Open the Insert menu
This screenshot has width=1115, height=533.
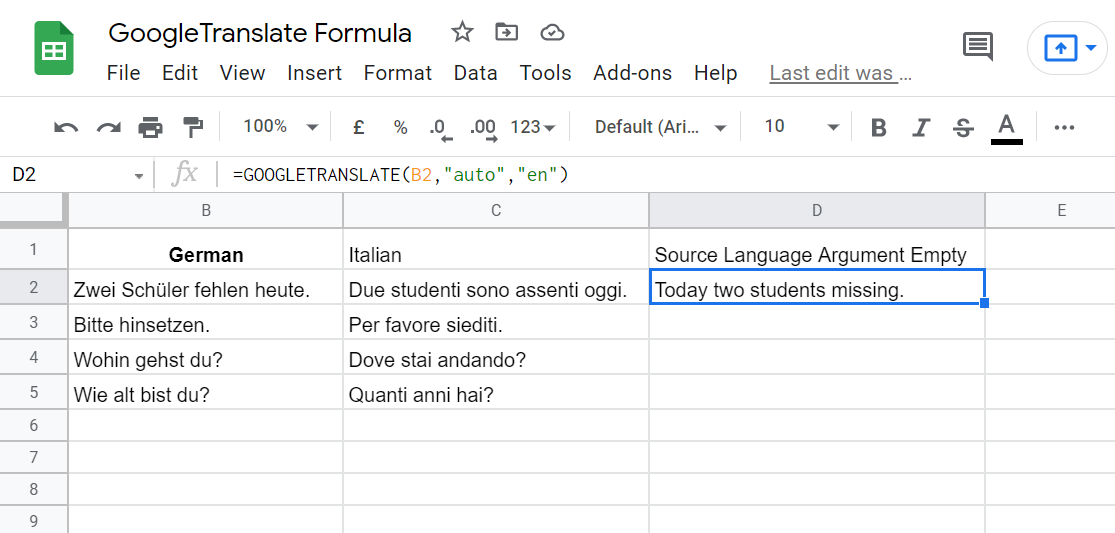(314, 73)
